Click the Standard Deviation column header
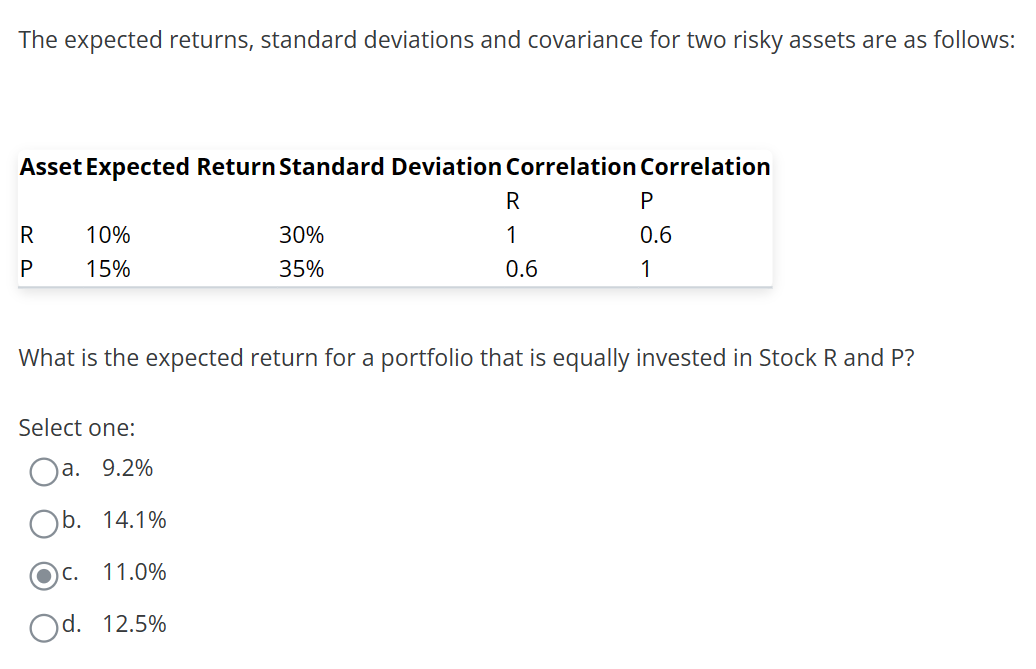This screenshot has height=669, width=1036. [x=393, y=167]
